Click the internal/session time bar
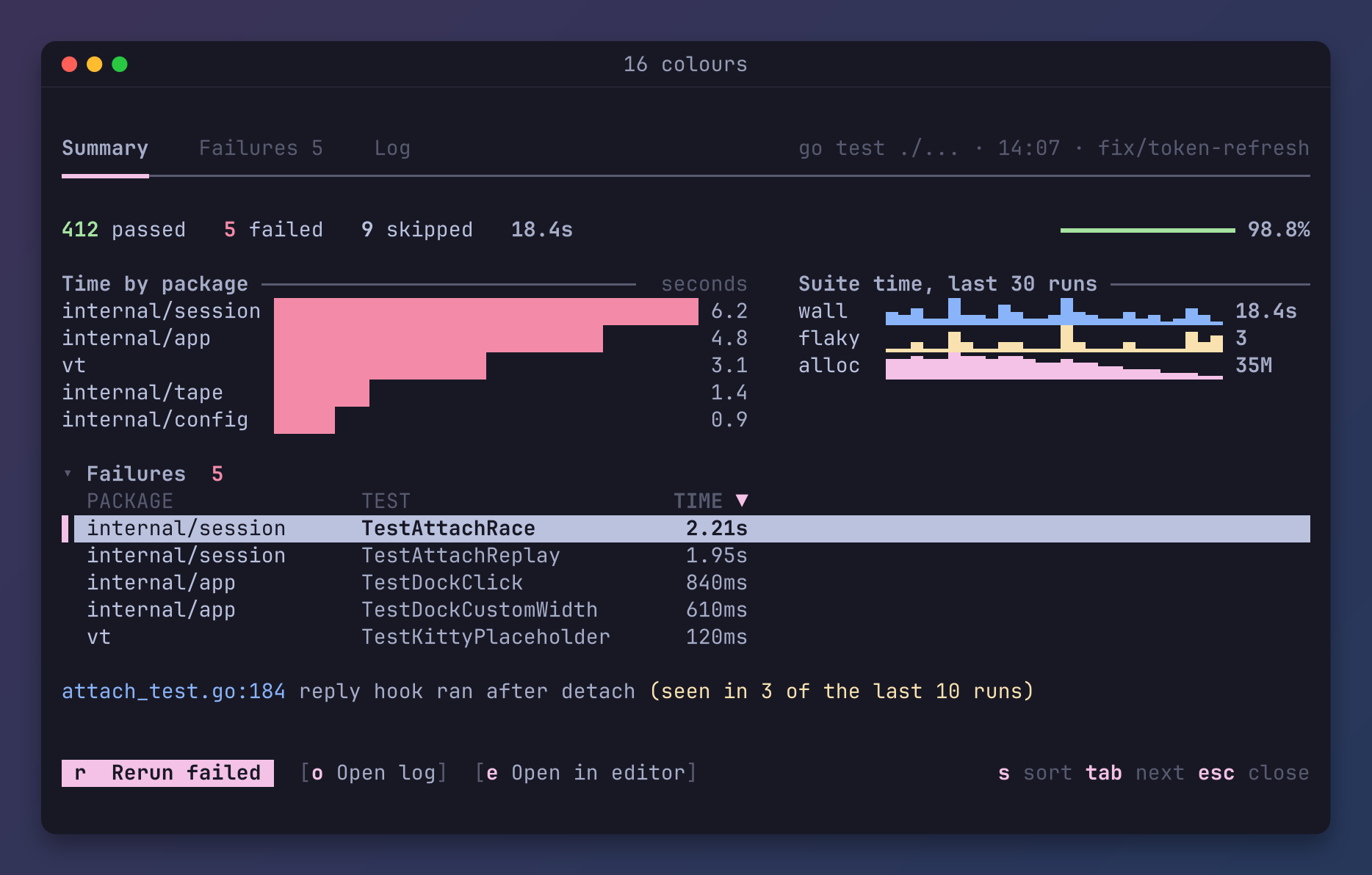 click(x=486, y=311)
